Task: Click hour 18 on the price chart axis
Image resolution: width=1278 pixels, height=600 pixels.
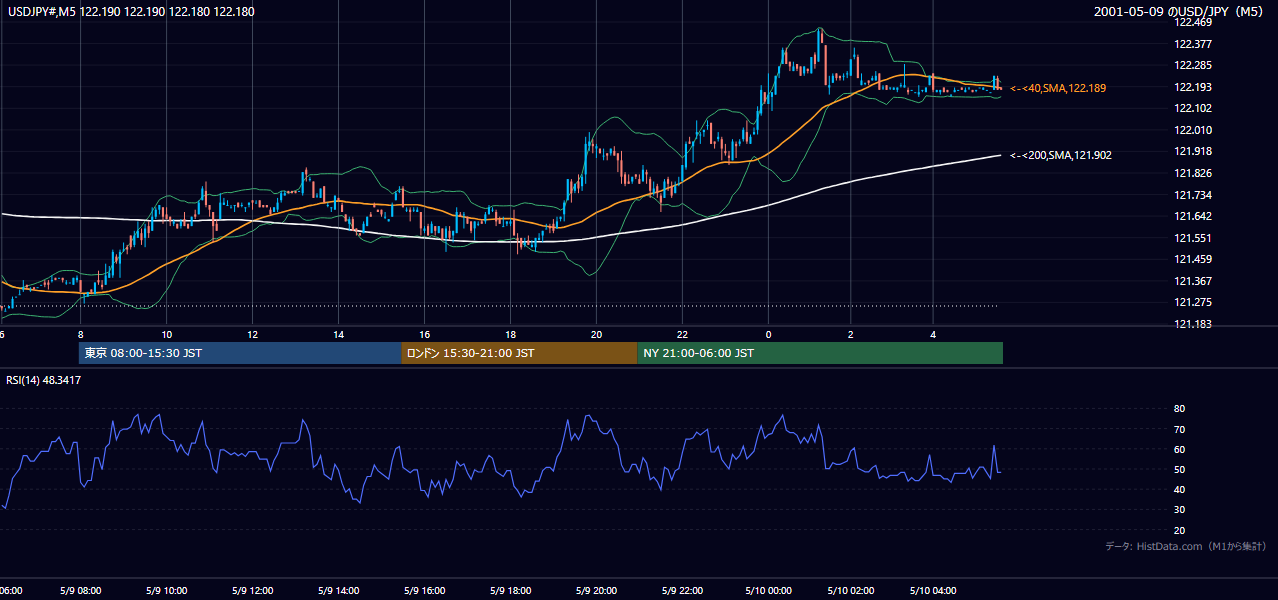Action: point(510,334)
